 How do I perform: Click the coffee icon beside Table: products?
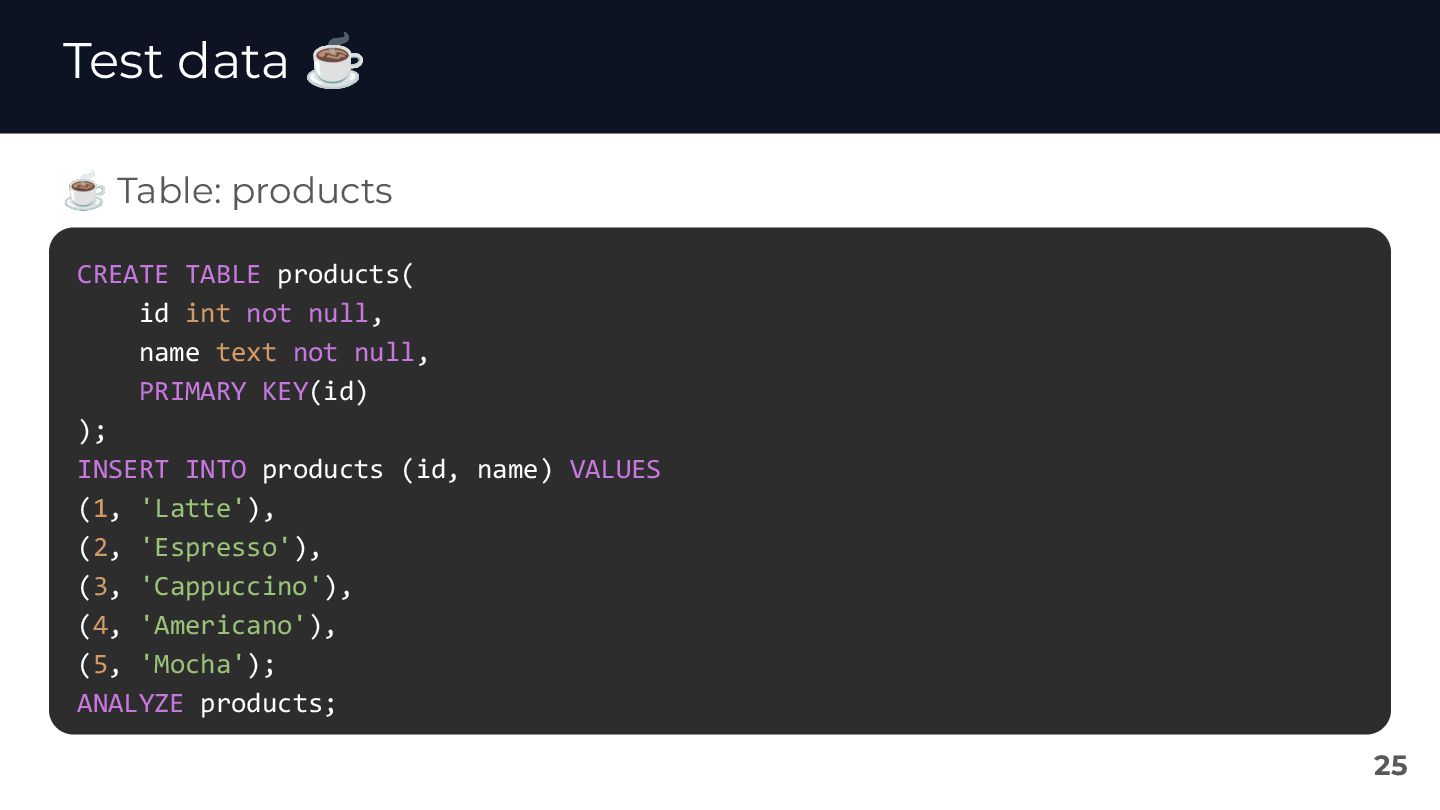(84, 190)
